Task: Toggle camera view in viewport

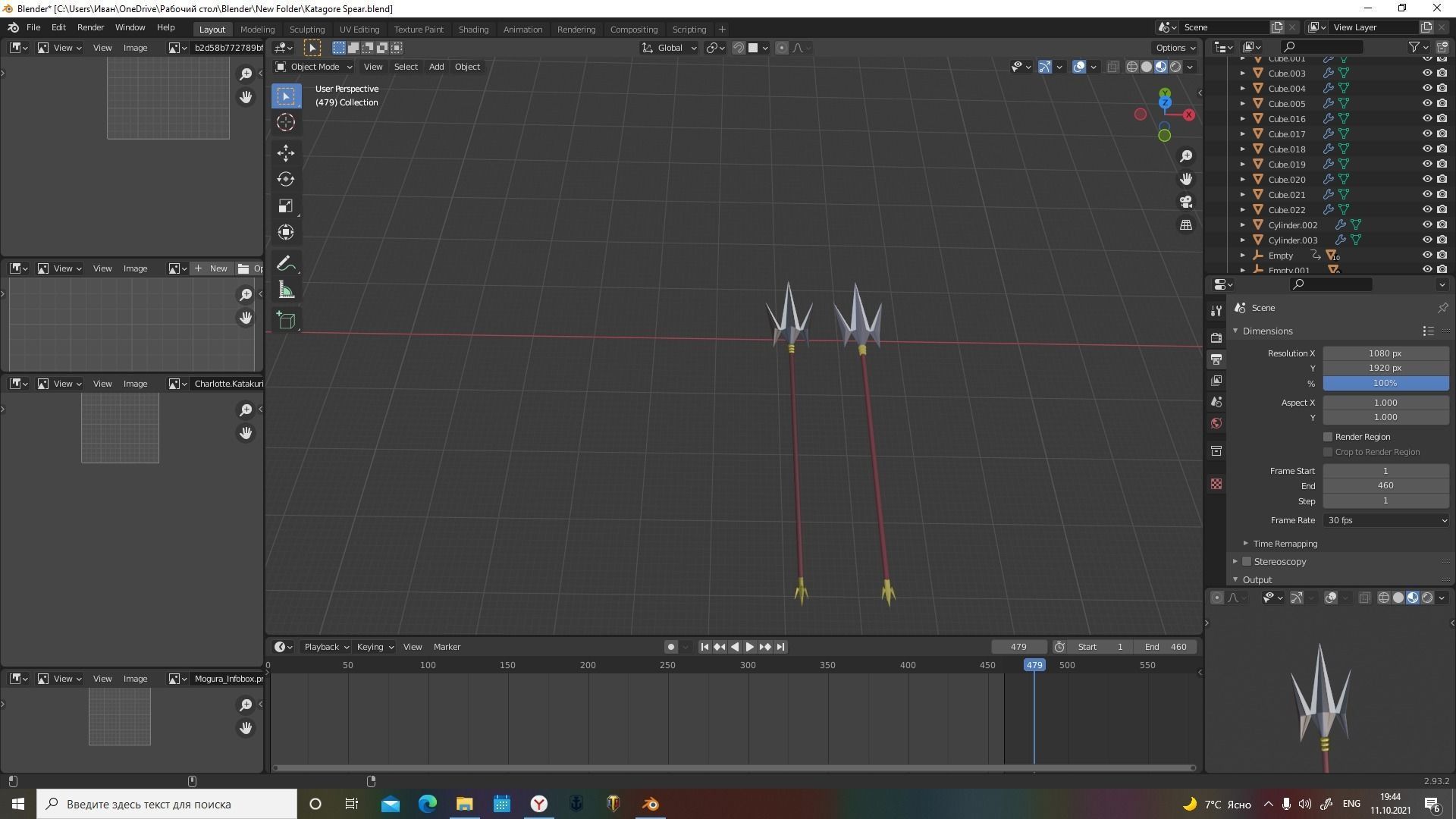Action: coord(1186,202)
